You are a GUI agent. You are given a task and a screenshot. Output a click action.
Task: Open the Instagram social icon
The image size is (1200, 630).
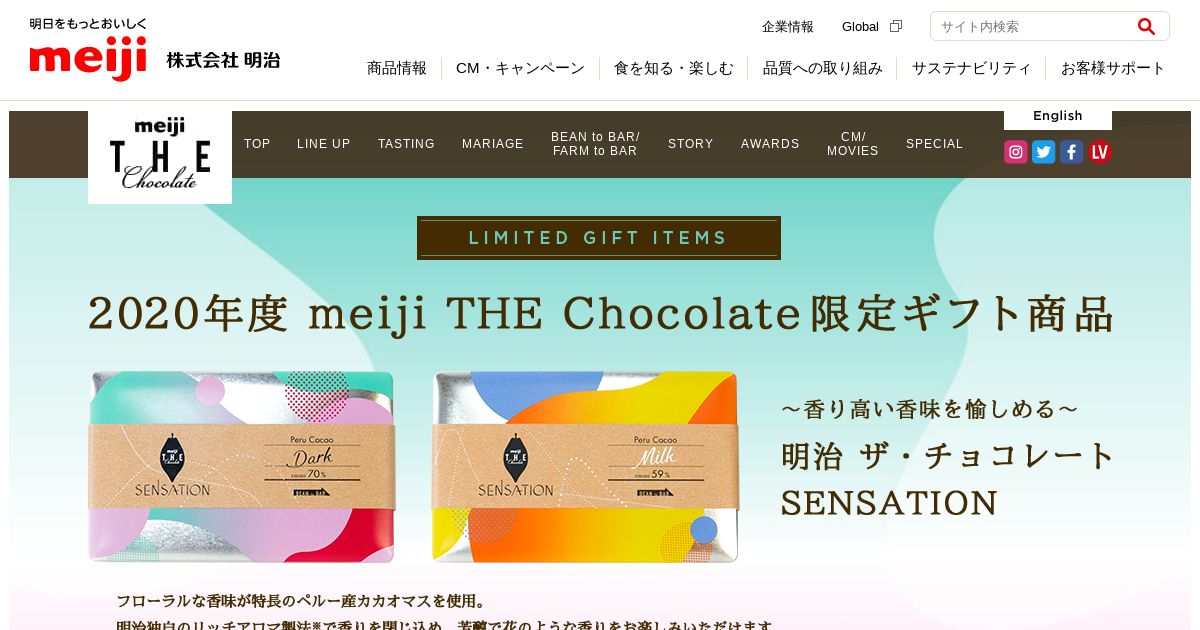click(x=1016, y=152)
